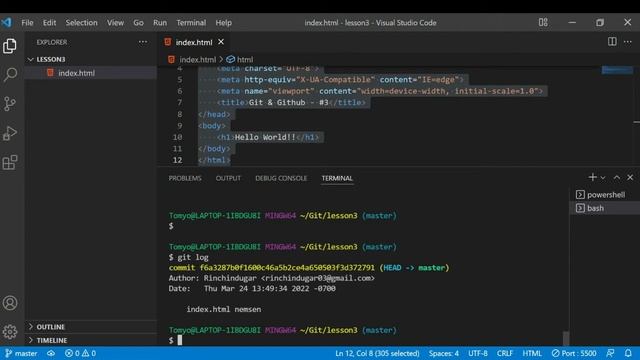
Task: Change encoding via UTF-8 status entry
Action: point(478,353)
